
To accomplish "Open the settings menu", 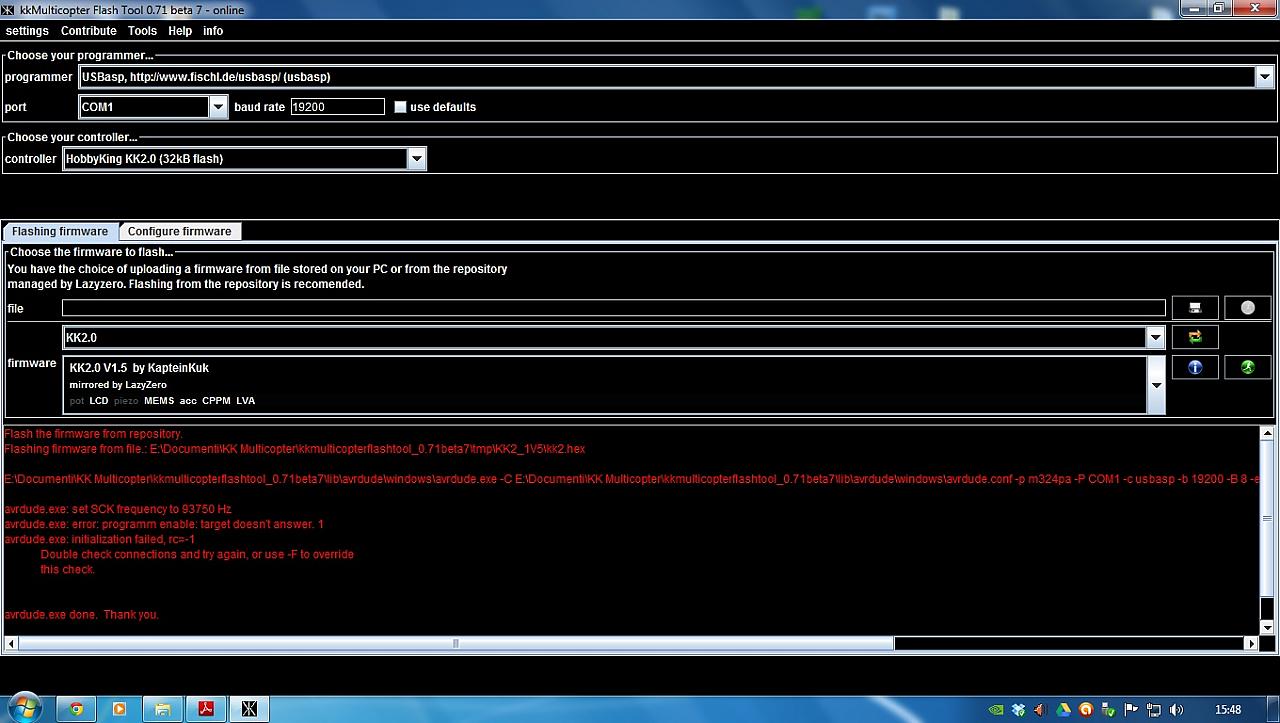I will (27, 31).
